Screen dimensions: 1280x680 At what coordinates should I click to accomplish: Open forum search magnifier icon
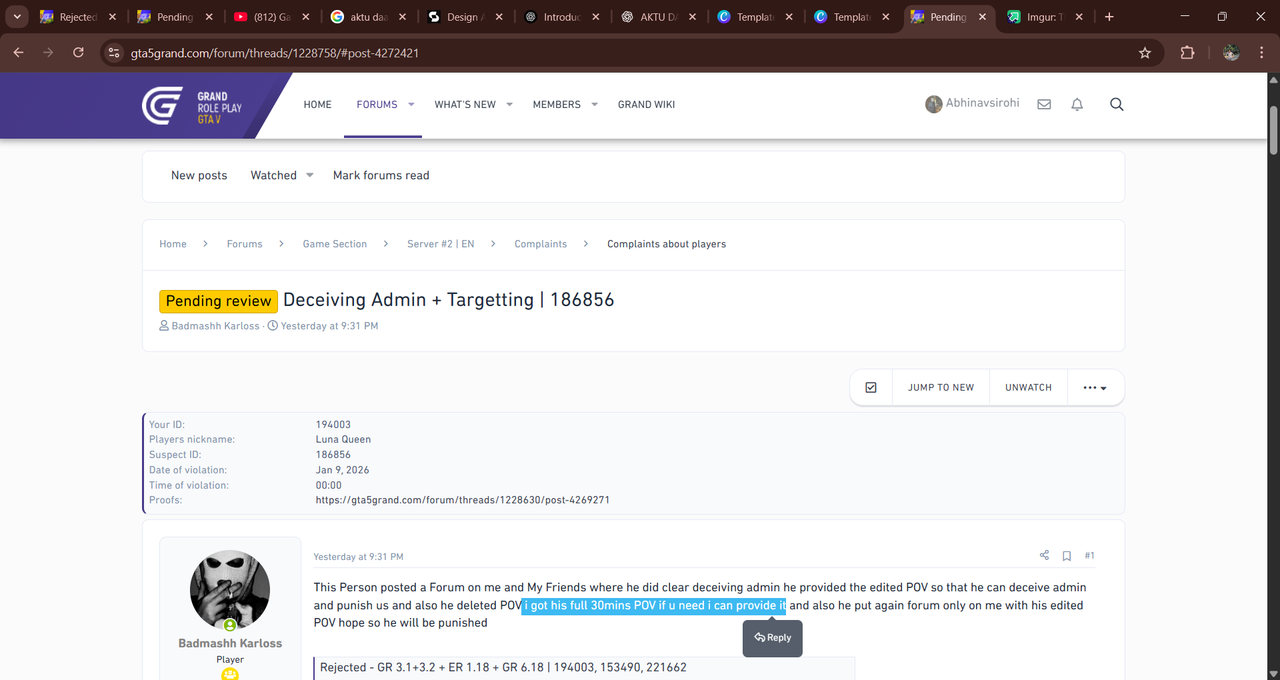pos(1117,104)
